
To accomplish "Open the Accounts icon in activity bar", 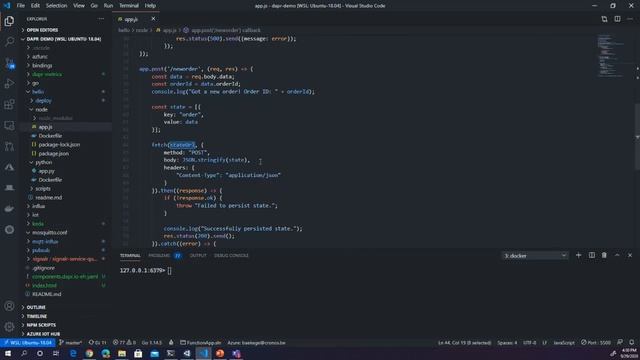I will [x=9, y=306].
